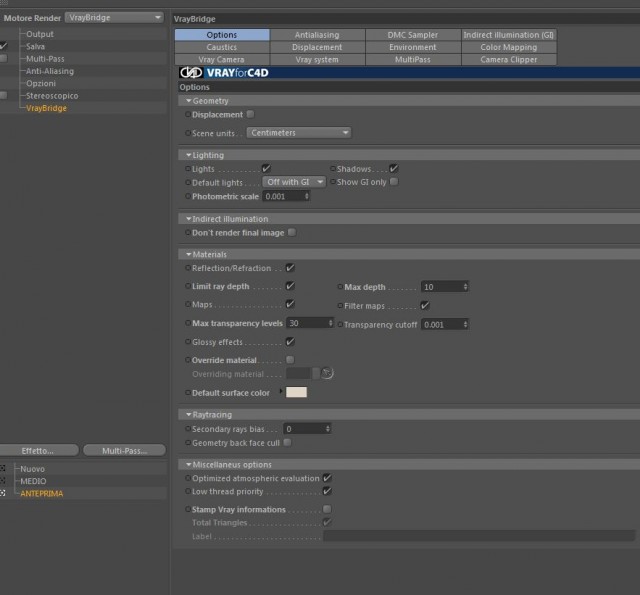The height and width of the screenshot is (595, 640).
Task: Open the Scene units dropdown
Action: pyautogui.click(x=299, y=133)
